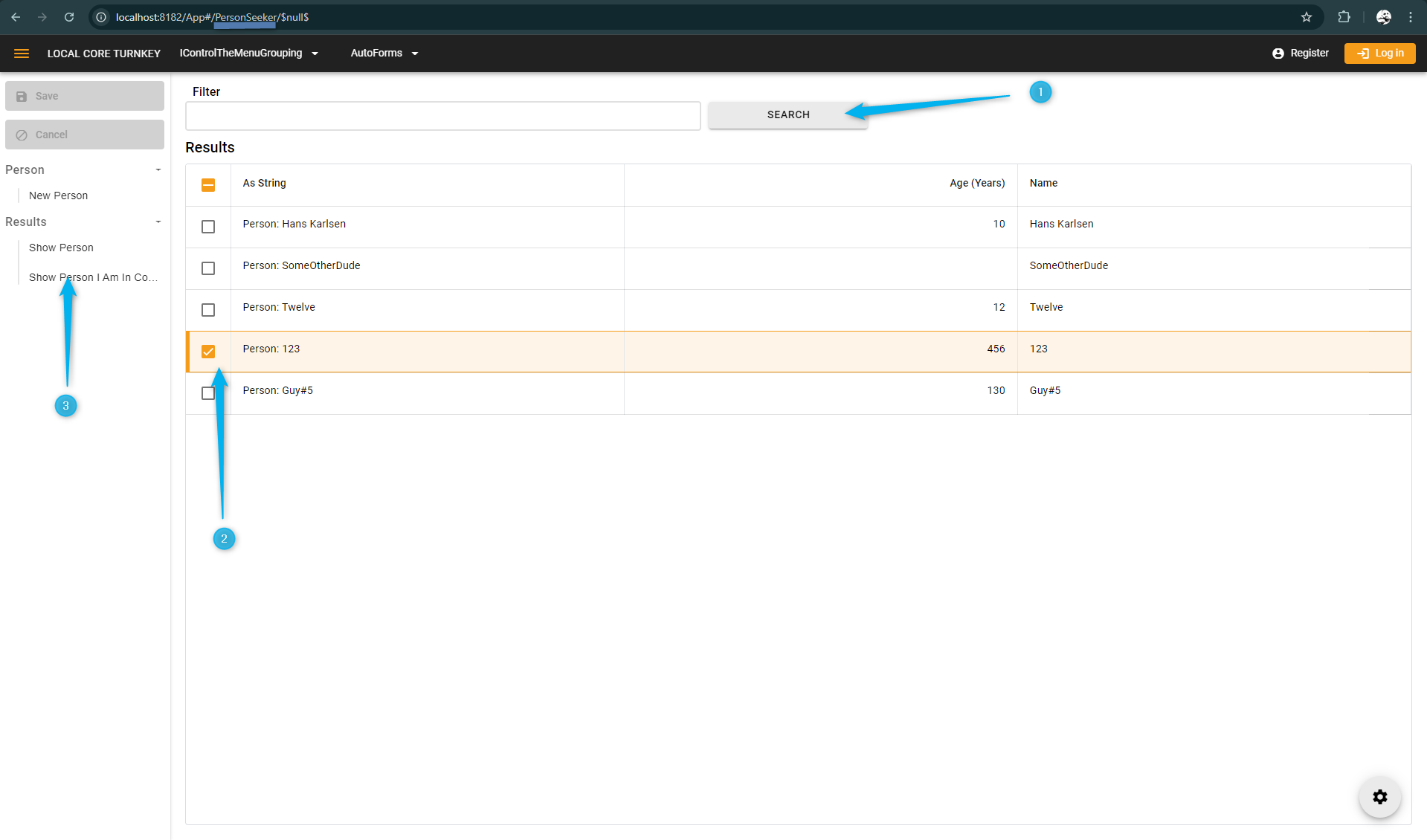The image size is (1427, 840).
Task: Bookmark this page with the star icon
Action: coord(1306,17)
